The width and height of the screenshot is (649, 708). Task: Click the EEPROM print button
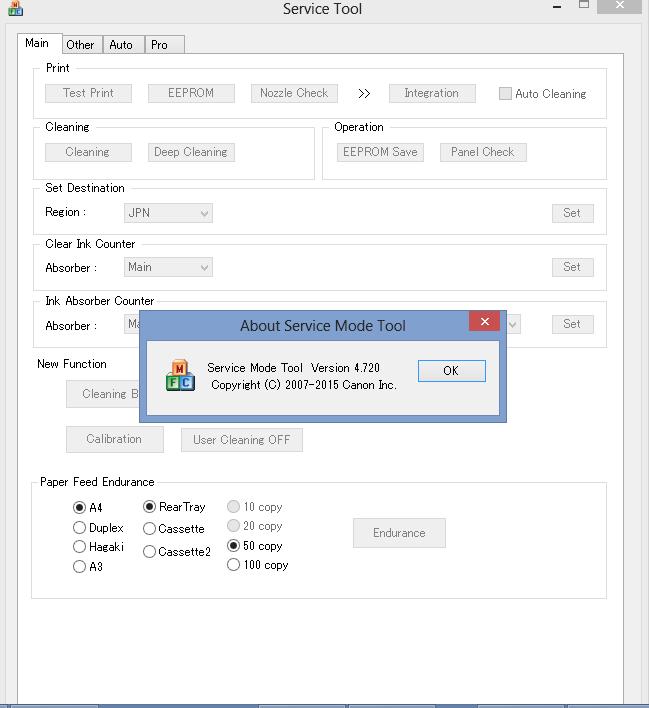coord(191,93)
